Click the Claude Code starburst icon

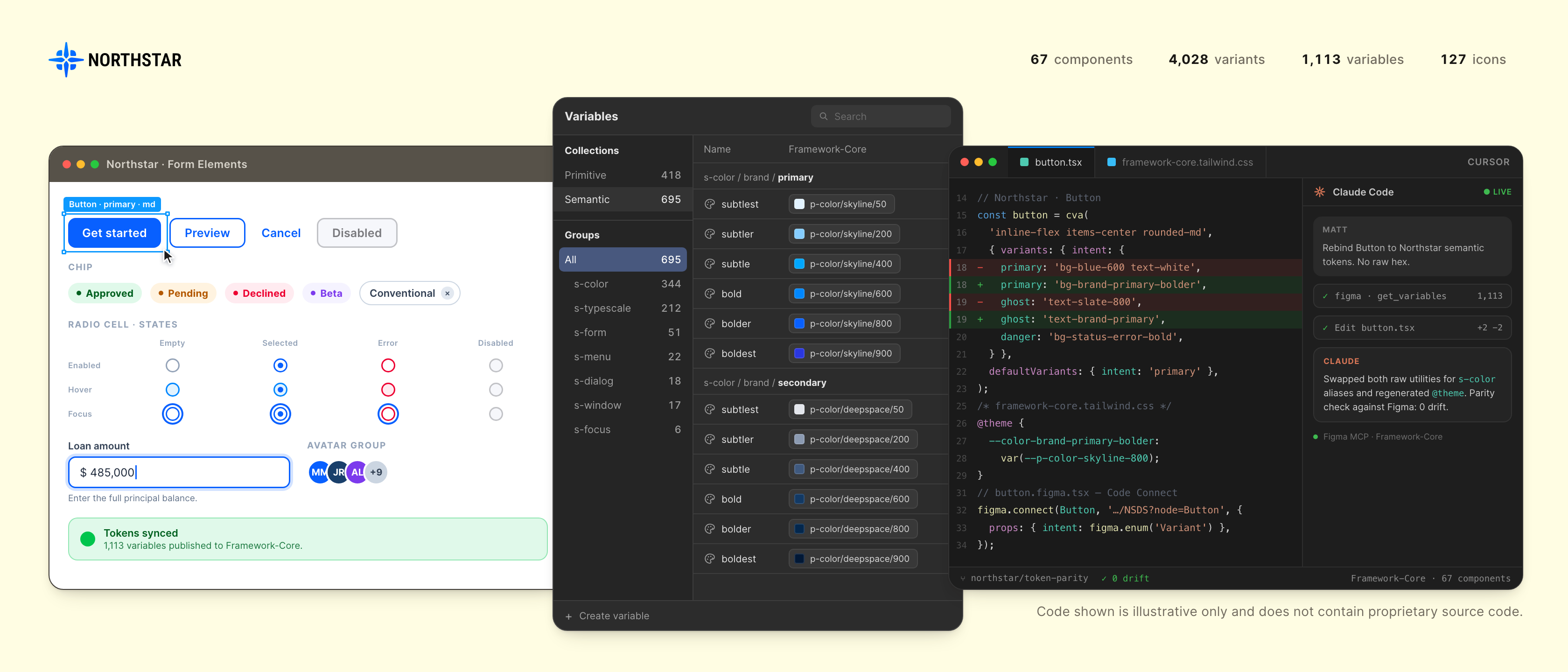[1319, 192]
